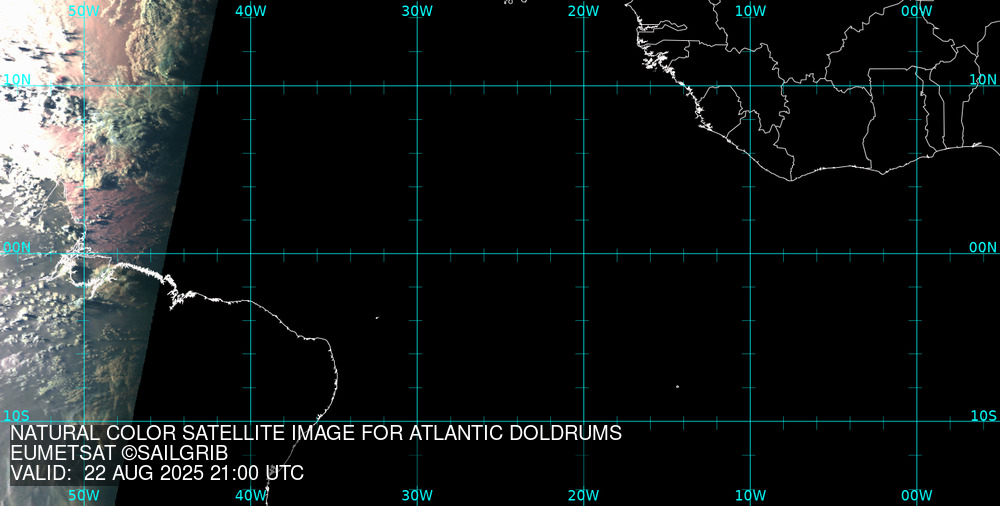Click the 50W longitude label on top edge
Viewport: 1000px width, 506px height.
[84, 11]
